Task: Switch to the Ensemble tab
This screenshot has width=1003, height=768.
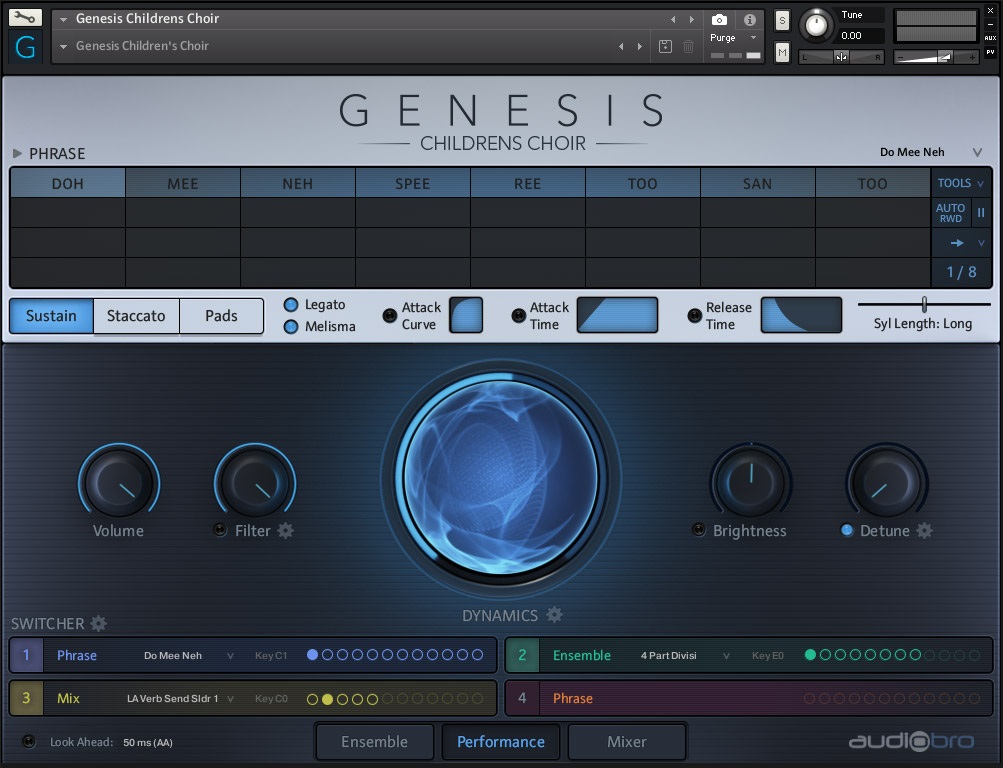Action: [x=374, y=742]
